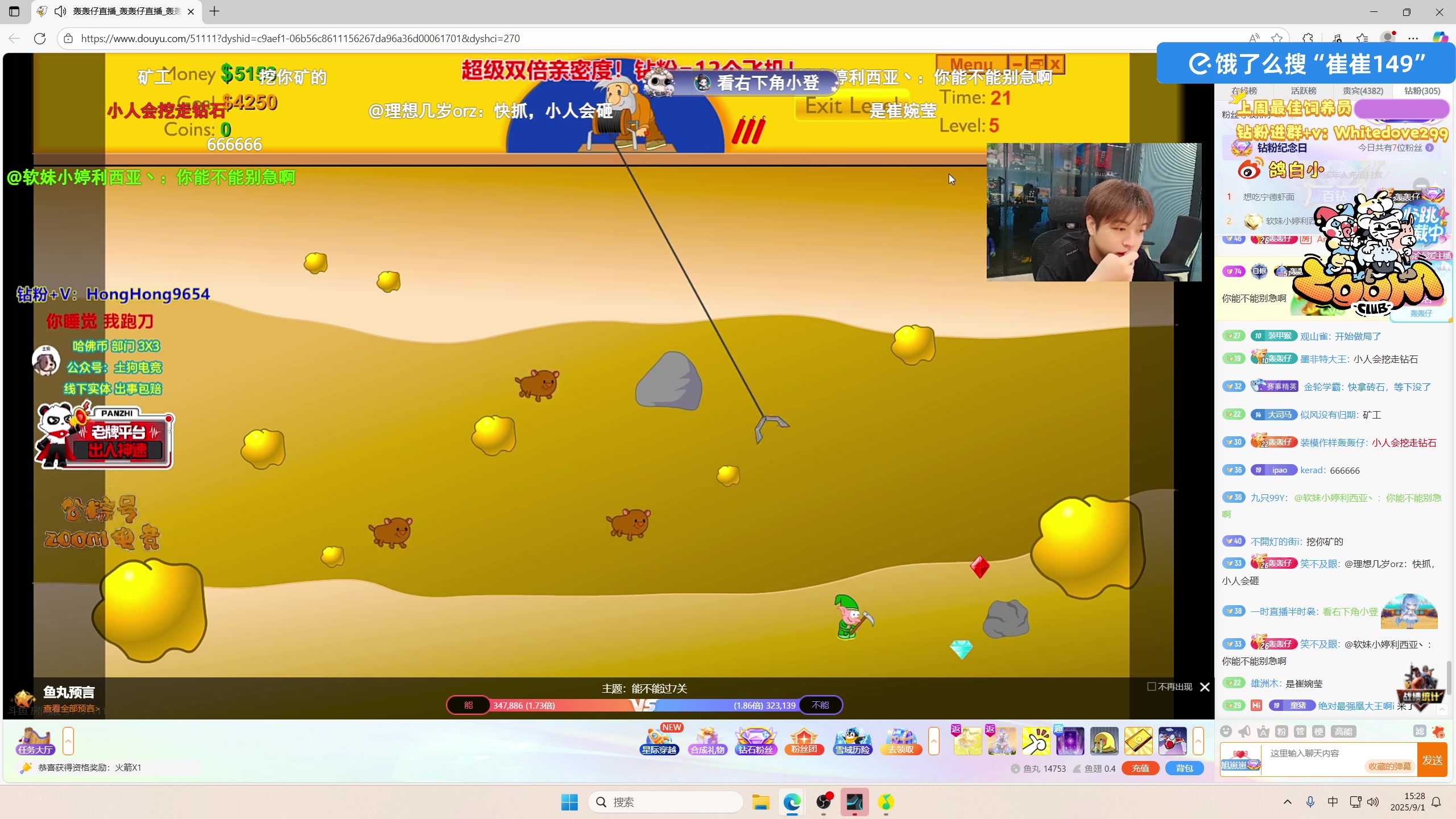
Task: Toggle the 高能 high-energy chat filter
Action: click(x=1343, y=731)
